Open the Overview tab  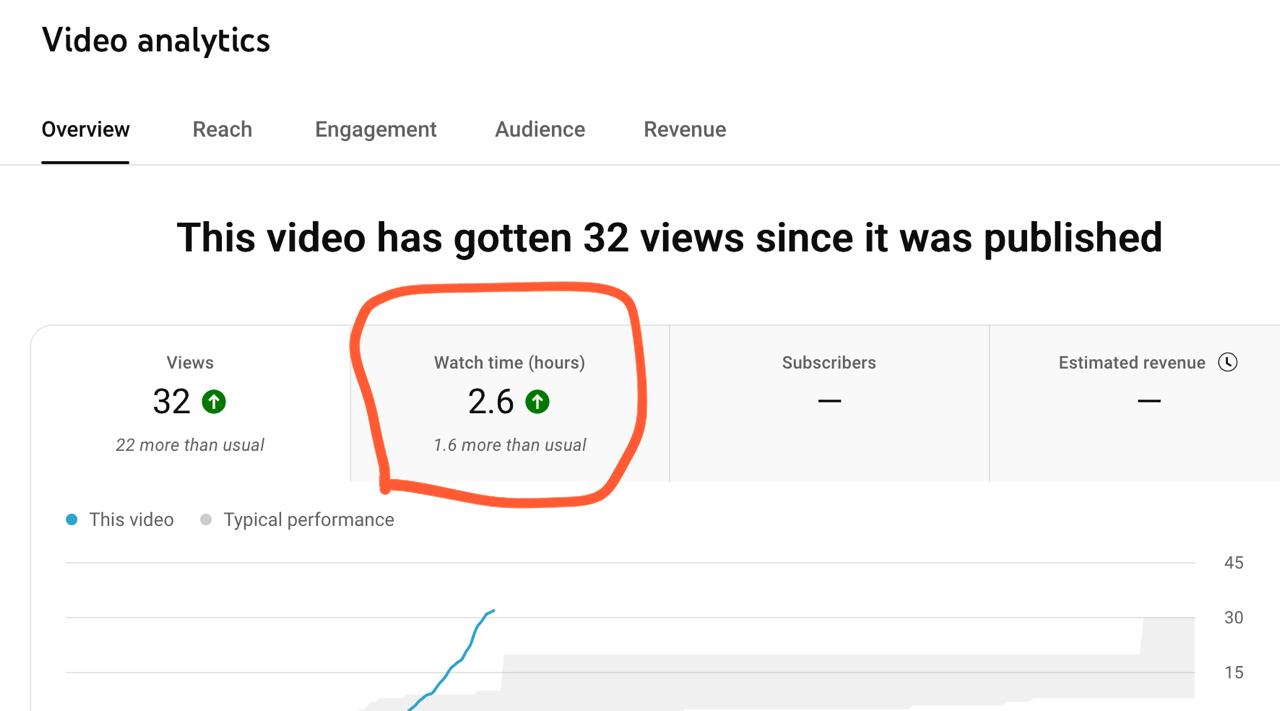[86, 129]
